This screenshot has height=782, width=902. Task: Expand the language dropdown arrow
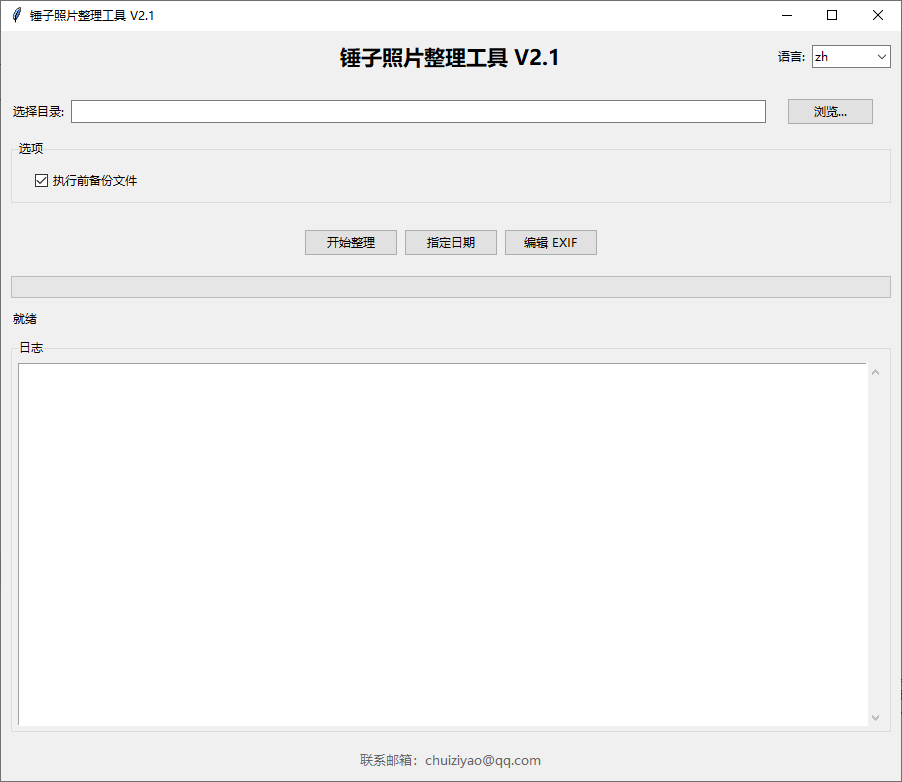pos(882,57)
